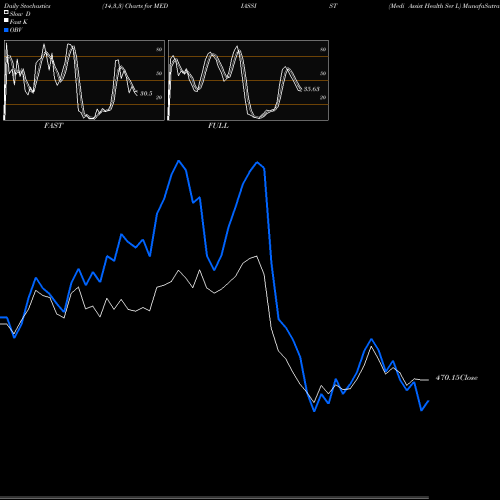Select the 'Daily Stochastics' title text

coord(27,6)
